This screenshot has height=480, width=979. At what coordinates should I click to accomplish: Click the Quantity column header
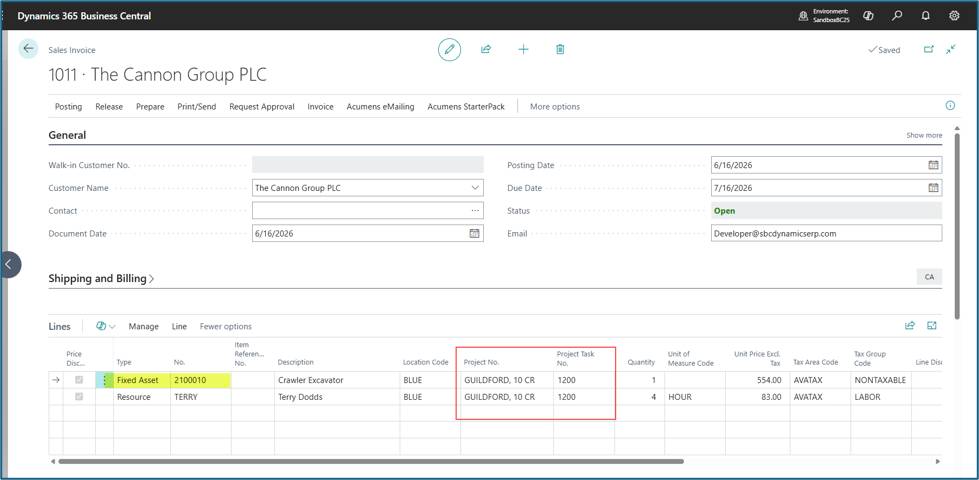coord(641,362)
